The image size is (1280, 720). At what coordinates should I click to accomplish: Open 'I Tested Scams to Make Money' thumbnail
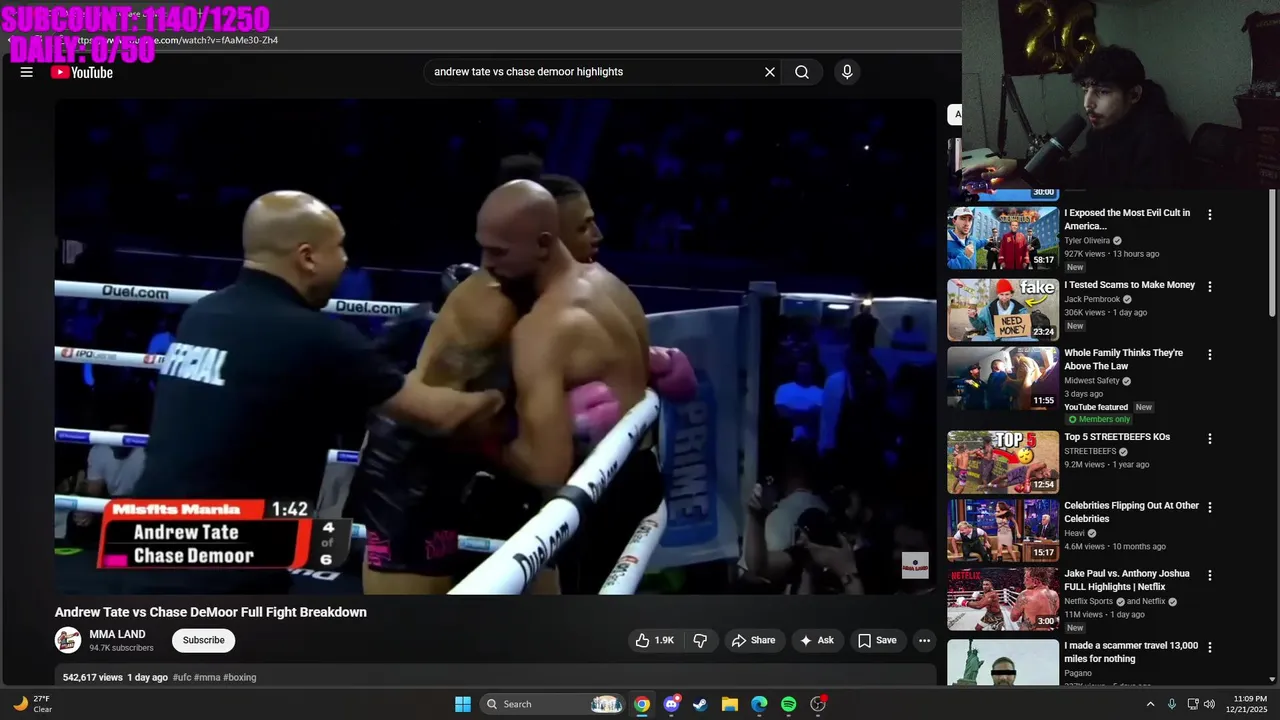pos(1003,310)
